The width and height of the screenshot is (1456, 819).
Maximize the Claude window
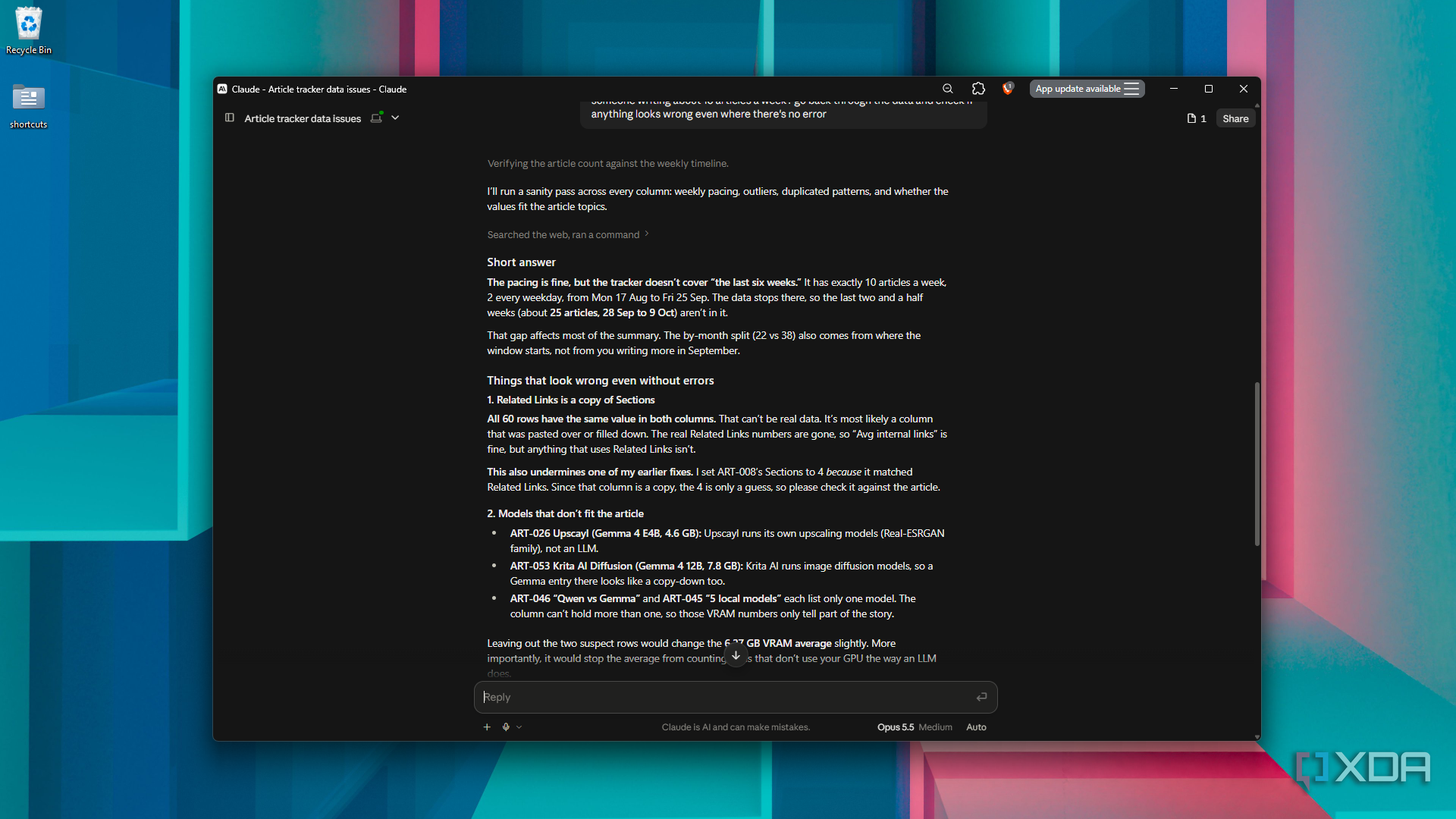click(1209, 89)
